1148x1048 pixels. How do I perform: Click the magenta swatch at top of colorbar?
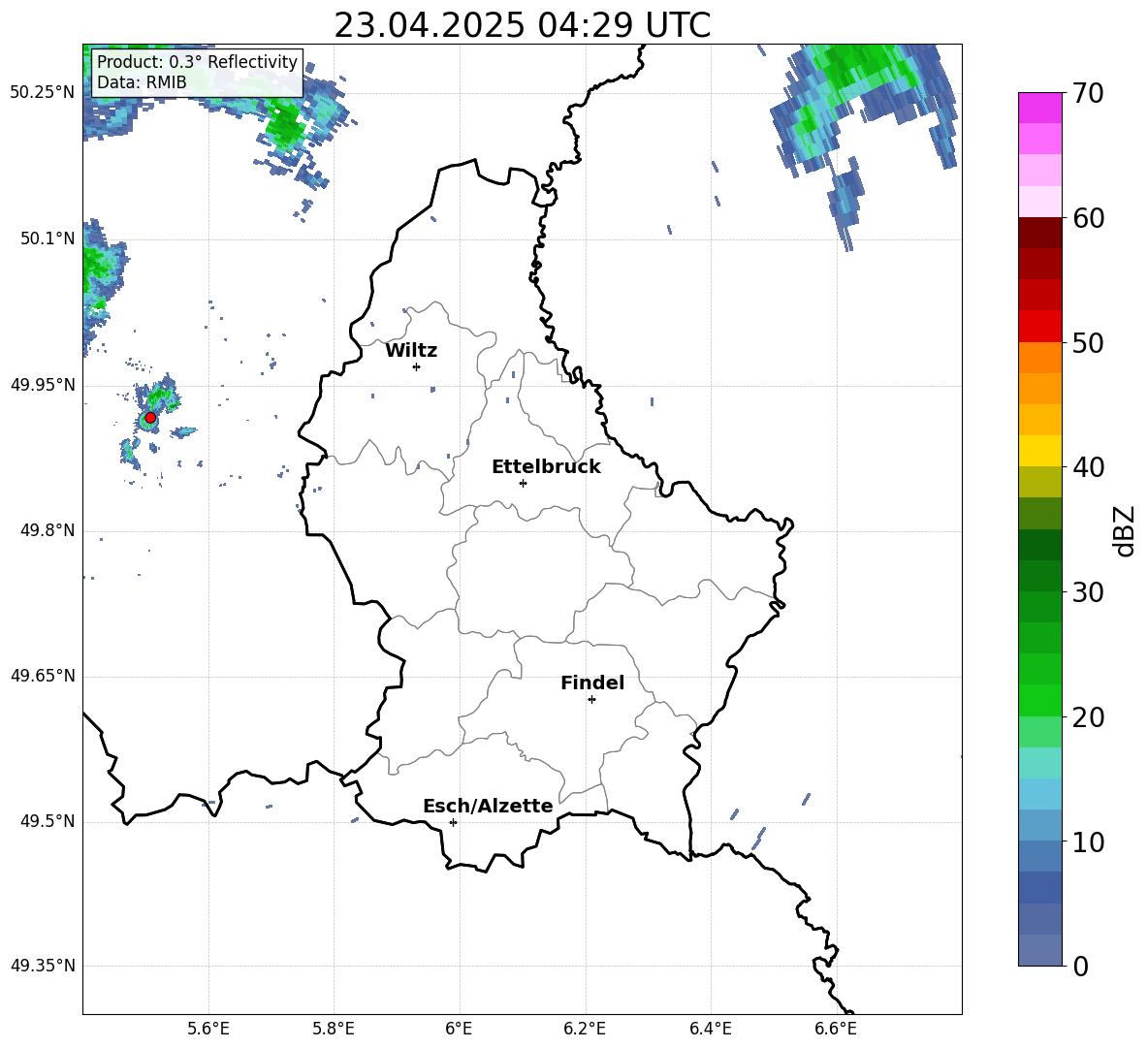pos(1040,109)
